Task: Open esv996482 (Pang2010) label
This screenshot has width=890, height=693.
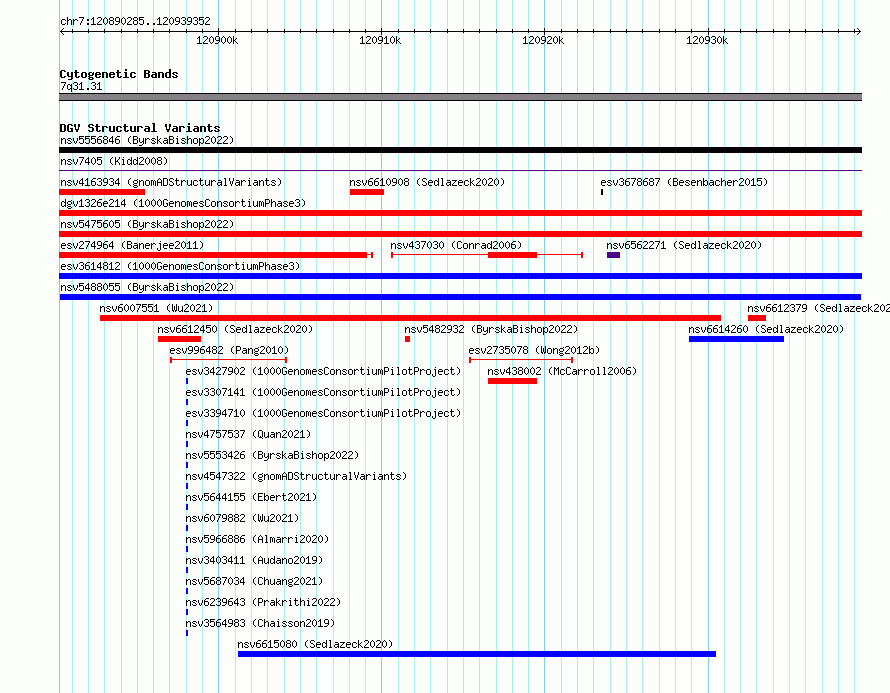Action: click(229, 350)
